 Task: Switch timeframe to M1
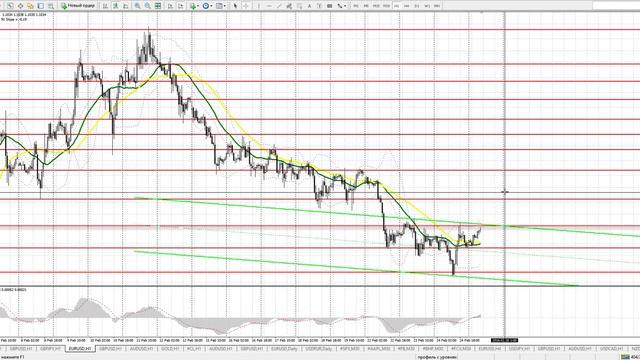356,6
